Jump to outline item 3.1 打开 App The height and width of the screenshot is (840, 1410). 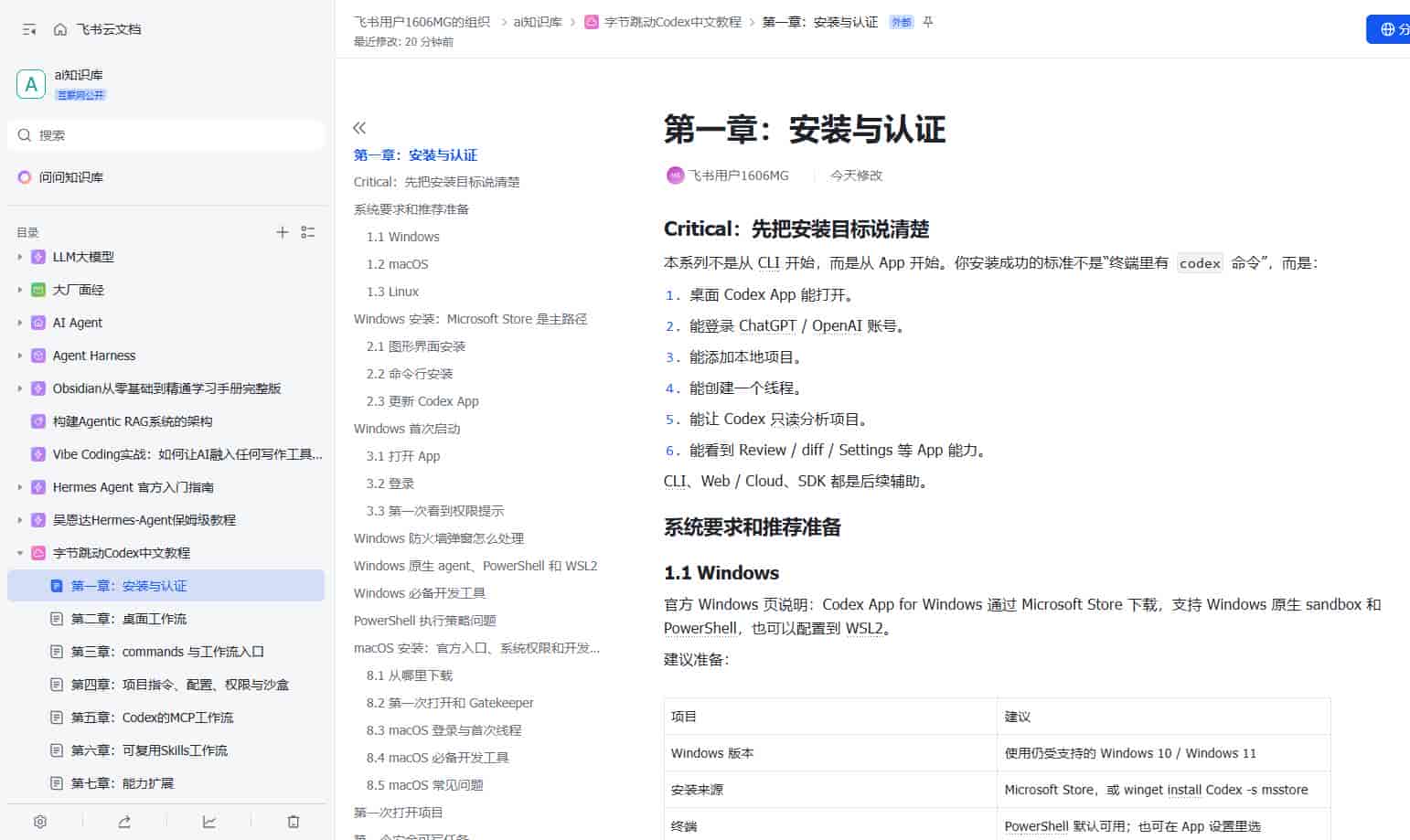coord(403,456)
